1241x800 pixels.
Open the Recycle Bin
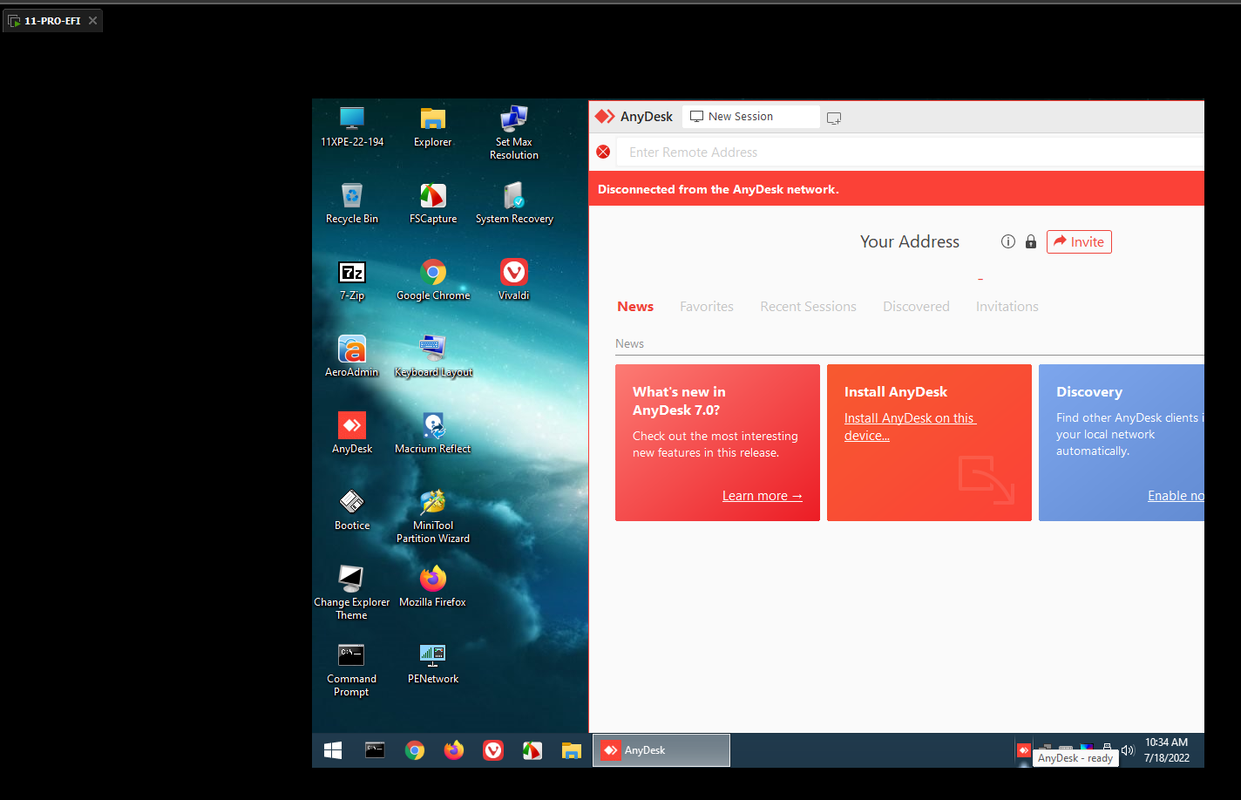(x=352, y=203)
